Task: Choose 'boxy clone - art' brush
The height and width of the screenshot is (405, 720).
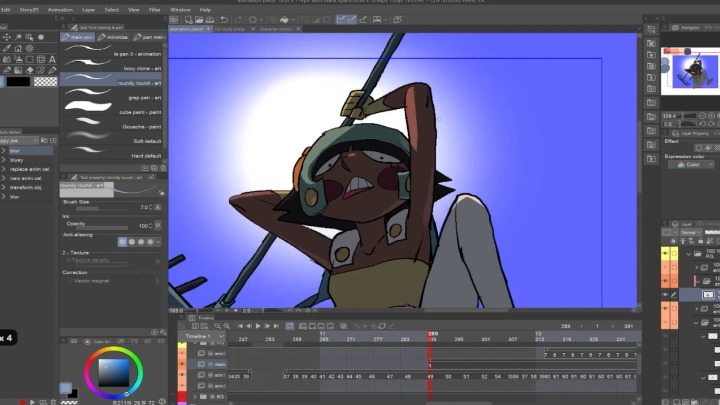Action: [x=112, y=65]
